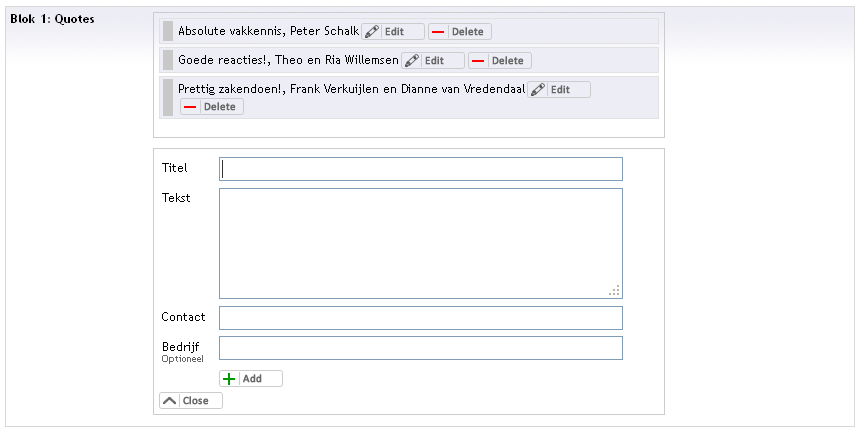
Task: Click the Edit label on Absolute vakkennis row
Action: 394,32
